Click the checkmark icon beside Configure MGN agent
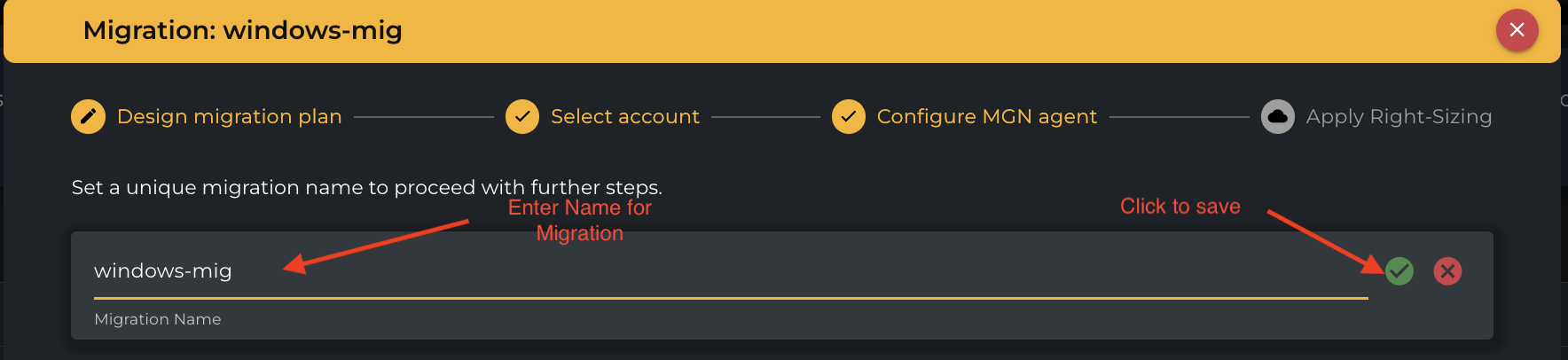1568x360 pixels. 849,116
